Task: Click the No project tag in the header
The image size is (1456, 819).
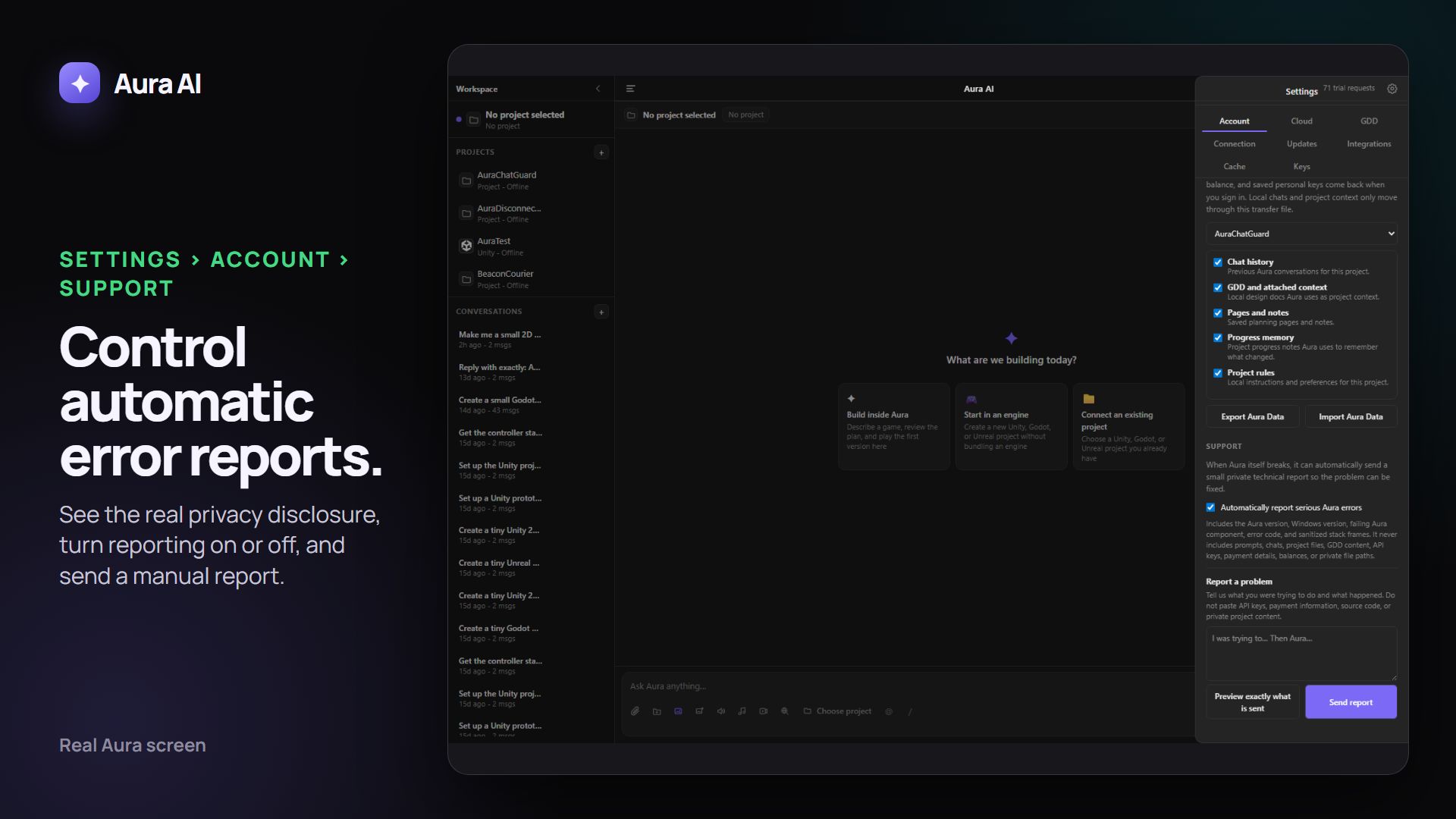Action: (745, 115)
